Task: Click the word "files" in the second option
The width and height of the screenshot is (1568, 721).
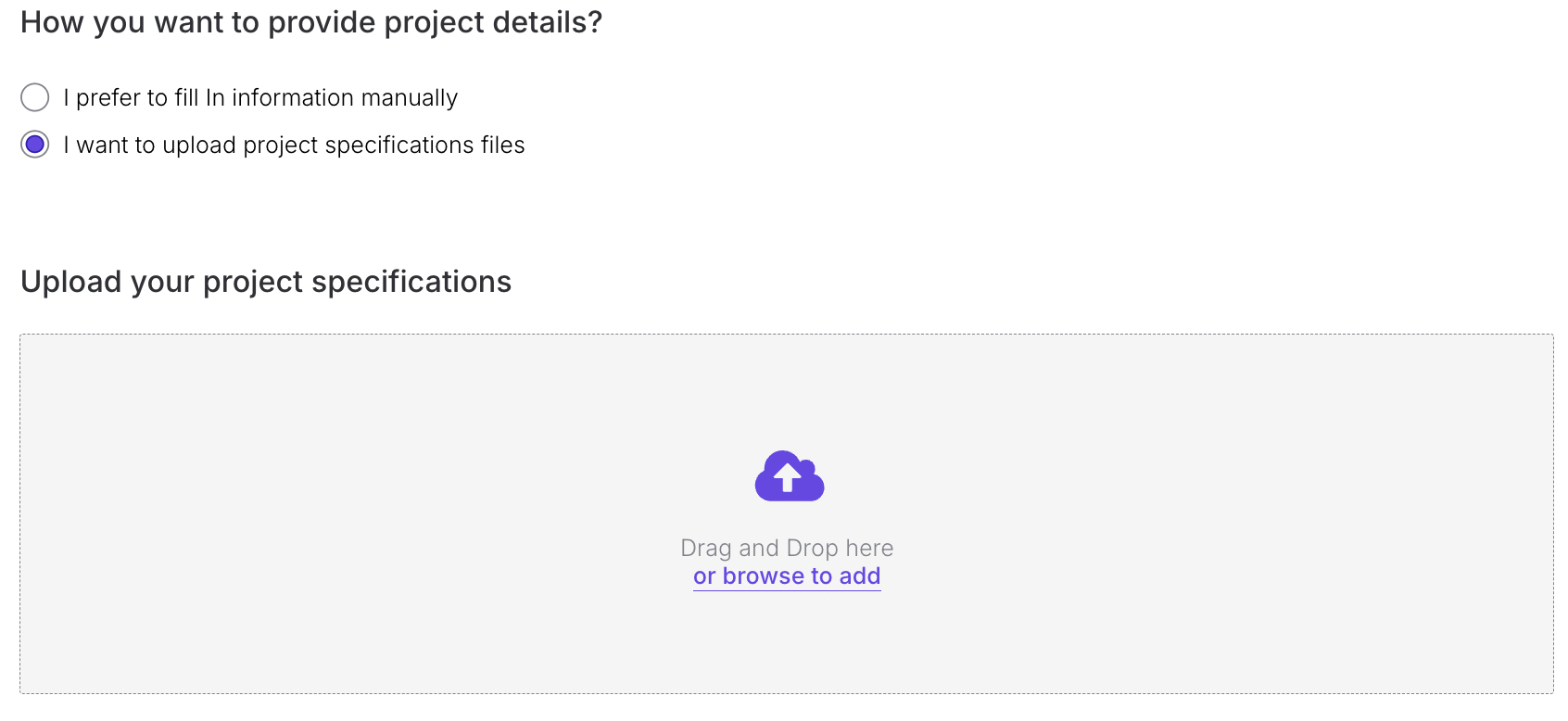Action: [502, 145]
